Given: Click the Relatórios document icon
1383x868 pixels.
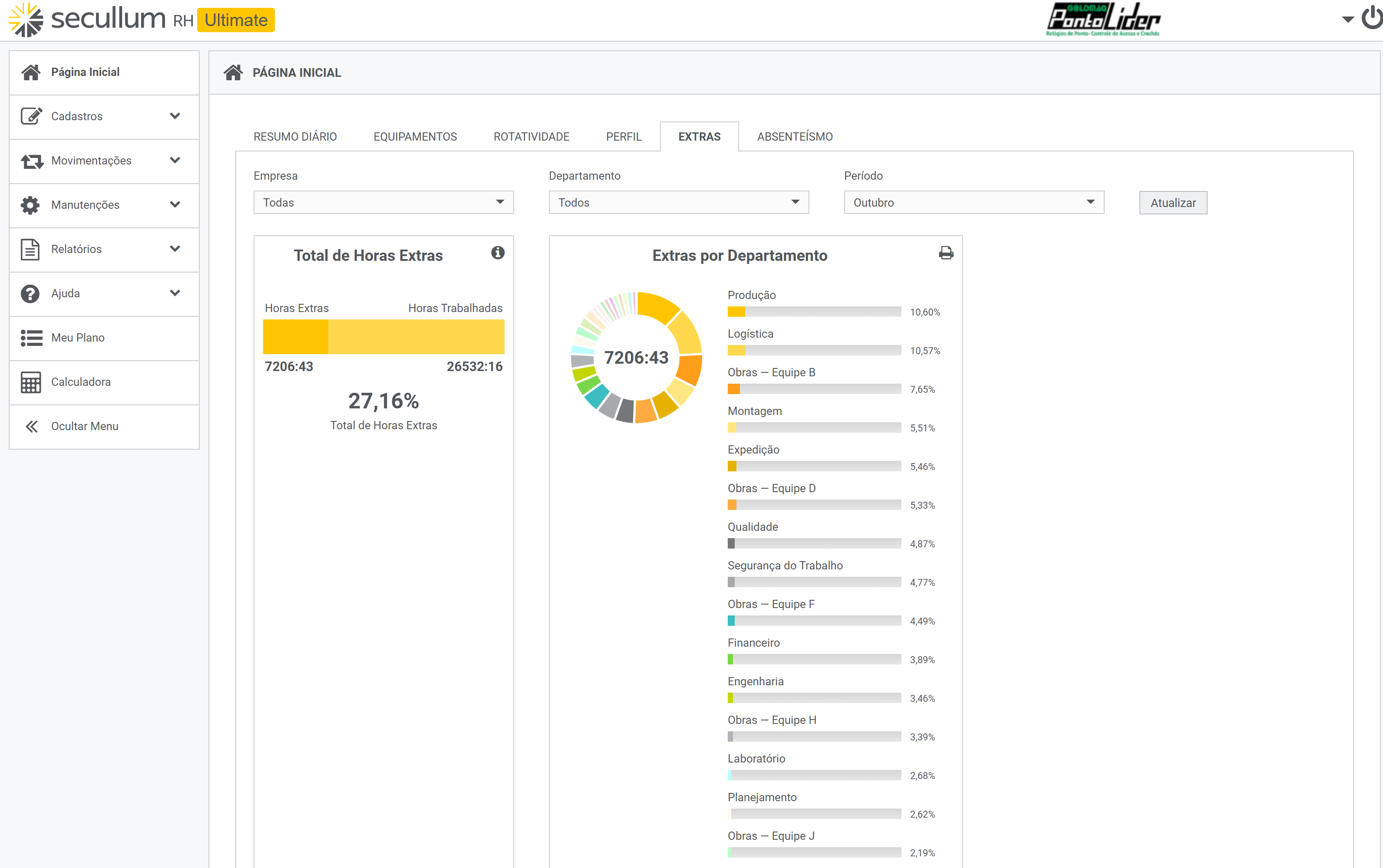Looking at the screenshot, I should point(30,249).
